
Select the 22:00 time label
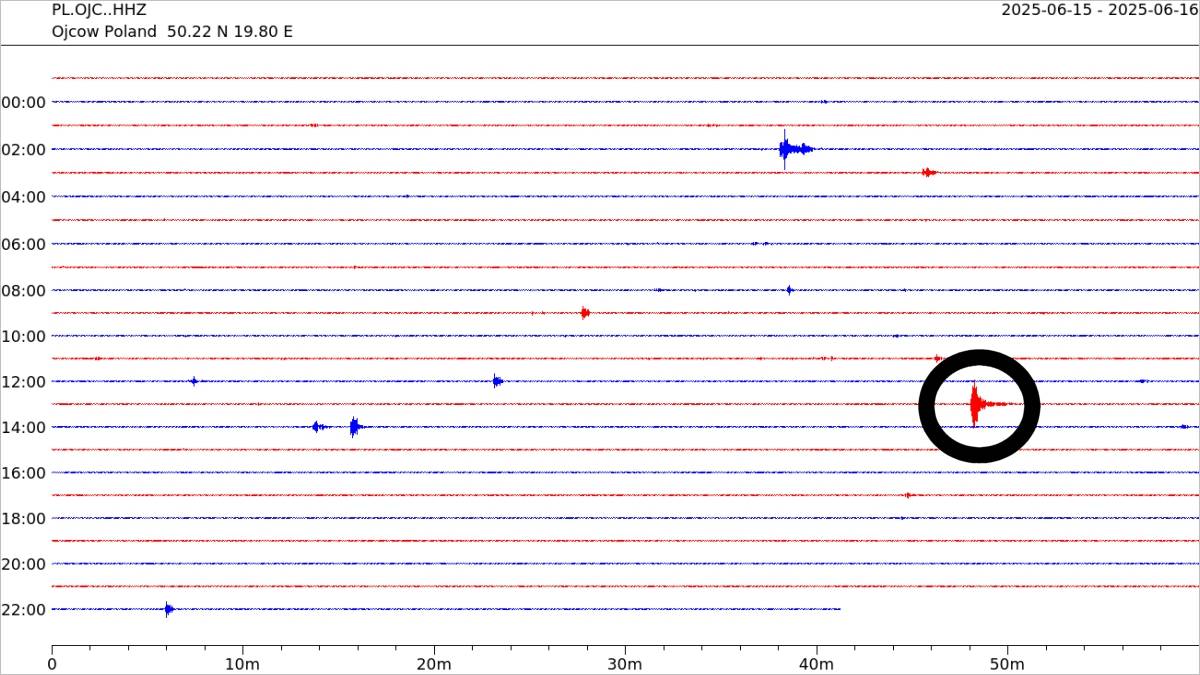[24, 609]
